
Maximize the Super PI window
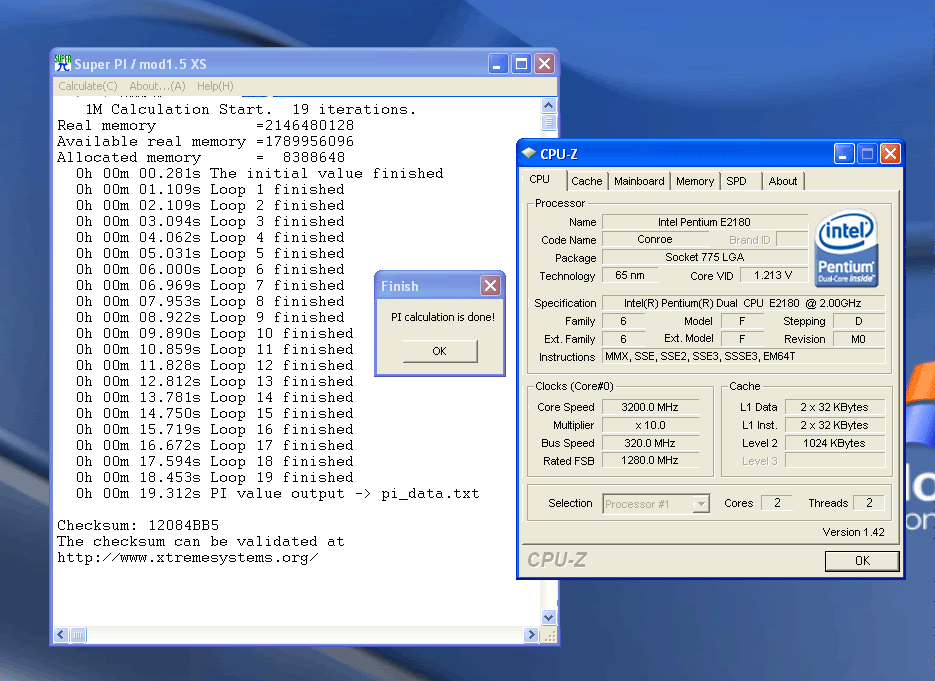[521, 64]
